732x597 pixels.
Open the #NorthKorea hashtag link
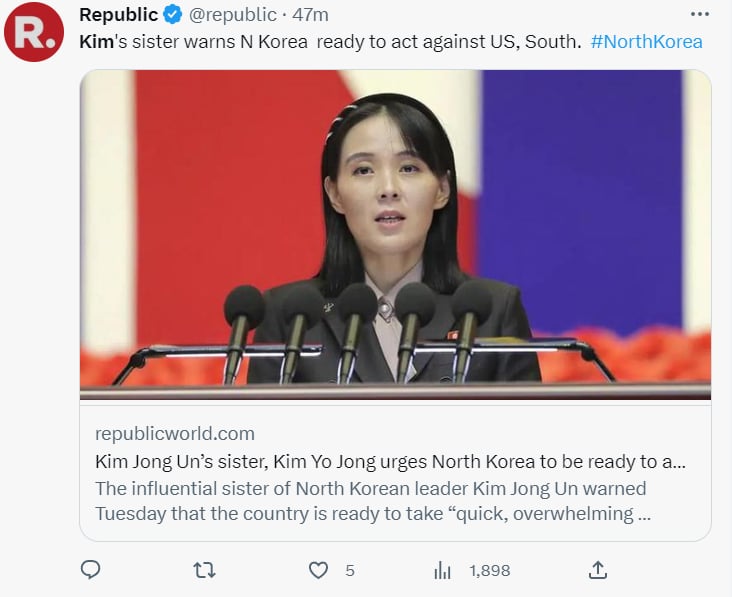[x=647, y=42]
